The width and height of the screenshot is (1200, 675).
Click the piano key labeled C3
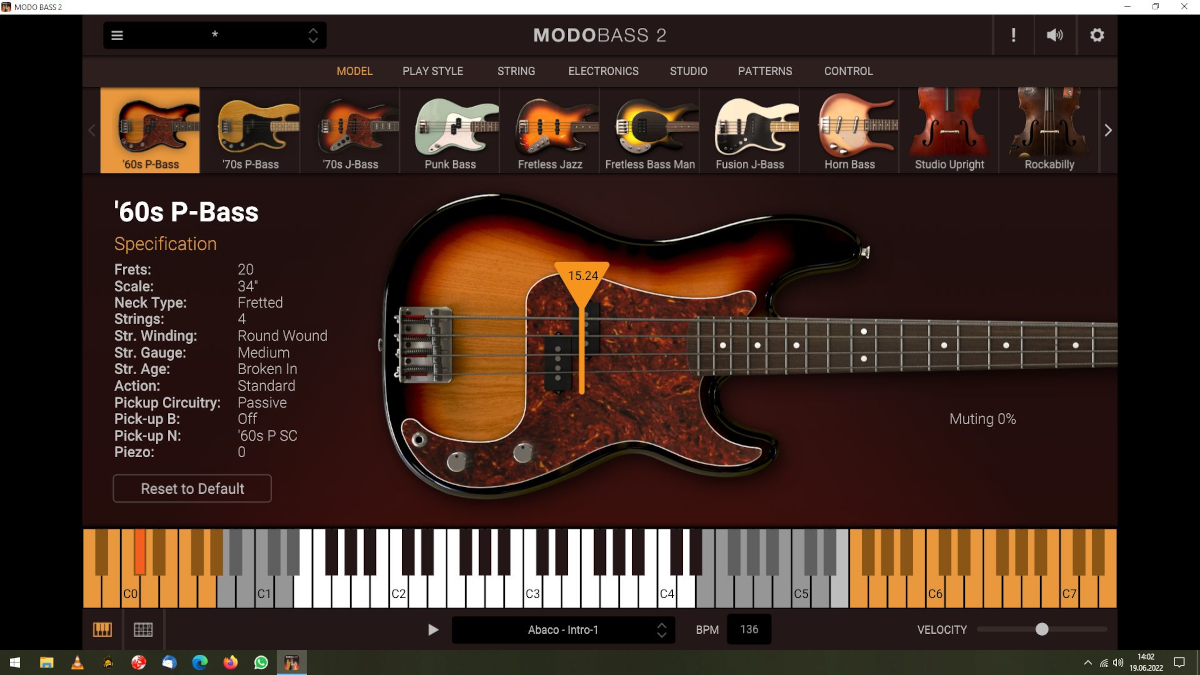tap(532, 593)
